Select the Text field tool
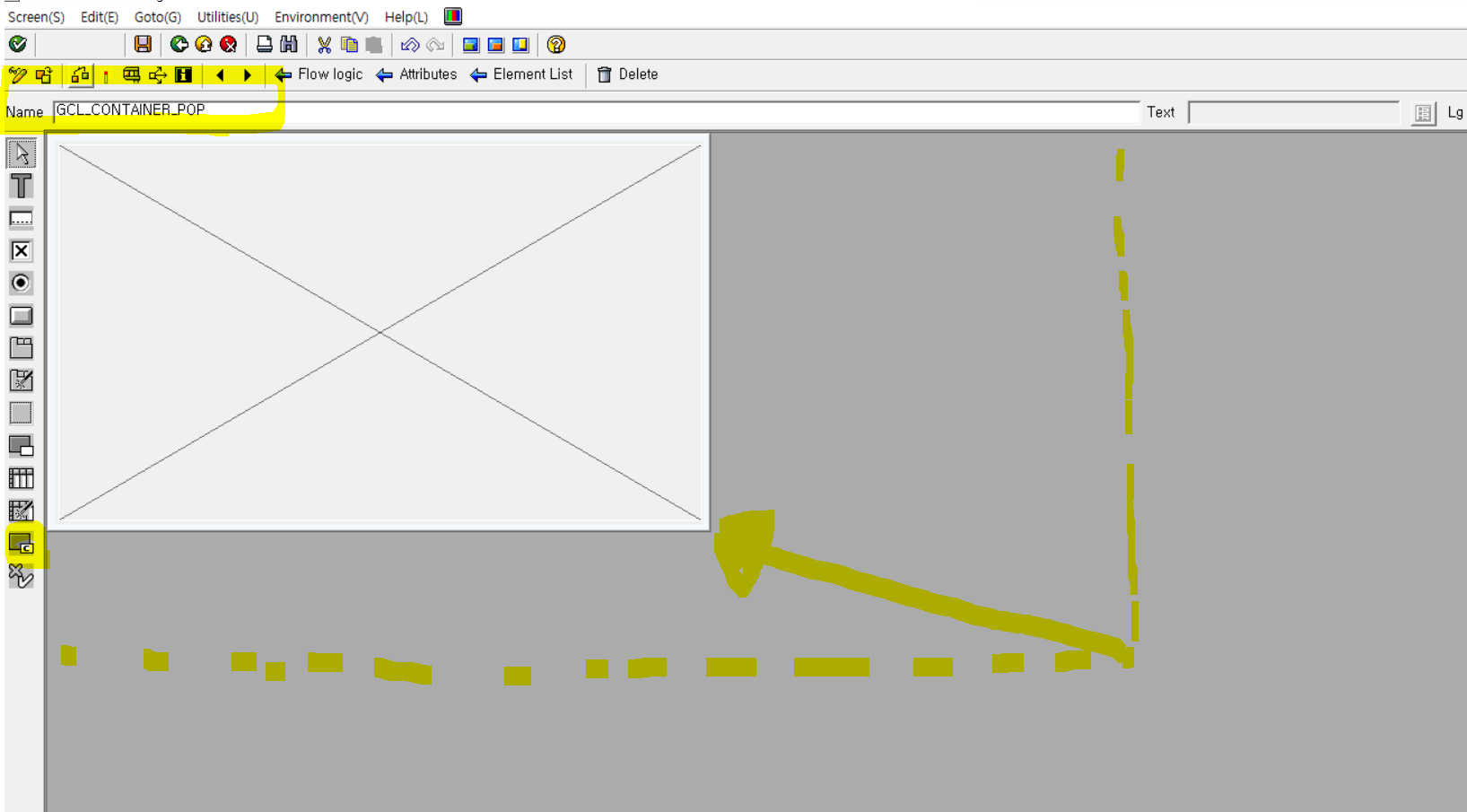Screen dimensions: 1467x812 [22, 186]
